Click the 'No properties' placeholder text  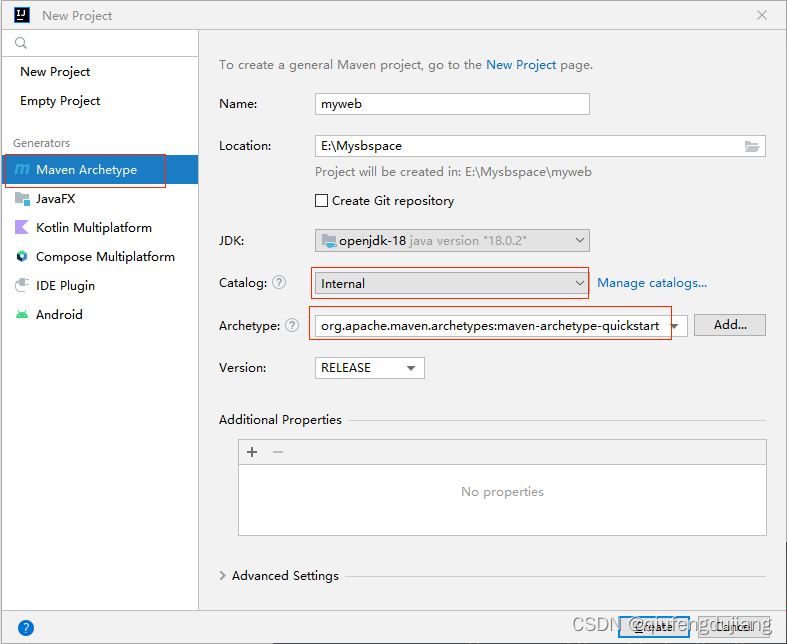click(502, 491)
